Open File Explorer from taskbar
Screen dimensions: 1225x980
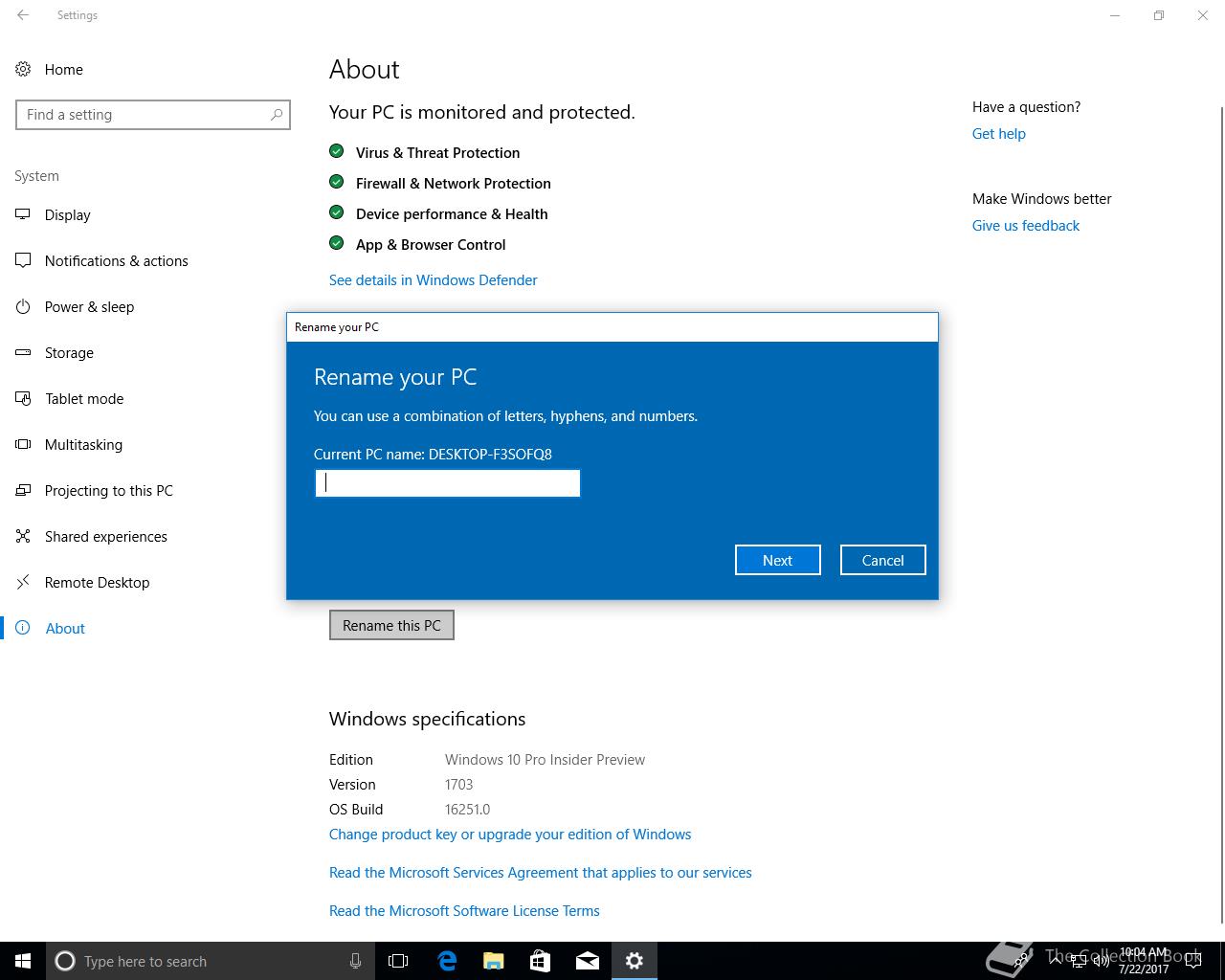[494, 961]
